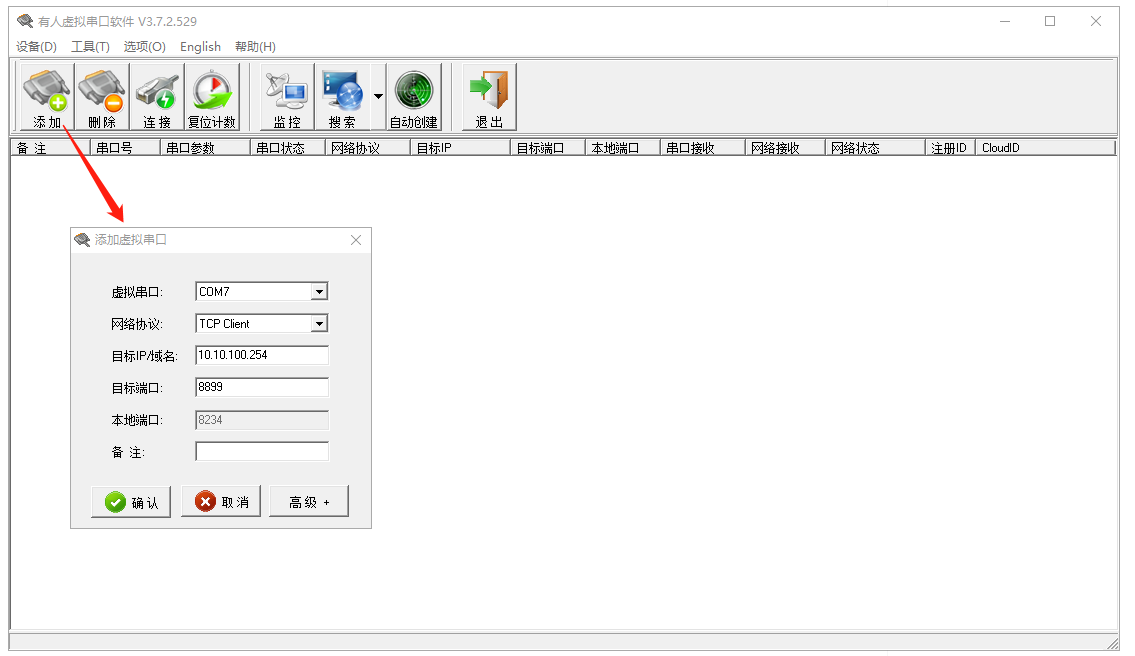Open the 设备(D) menu
The height and width of the screenshot is (656, 1135).
pyautogui.click(x=37, y=47)
